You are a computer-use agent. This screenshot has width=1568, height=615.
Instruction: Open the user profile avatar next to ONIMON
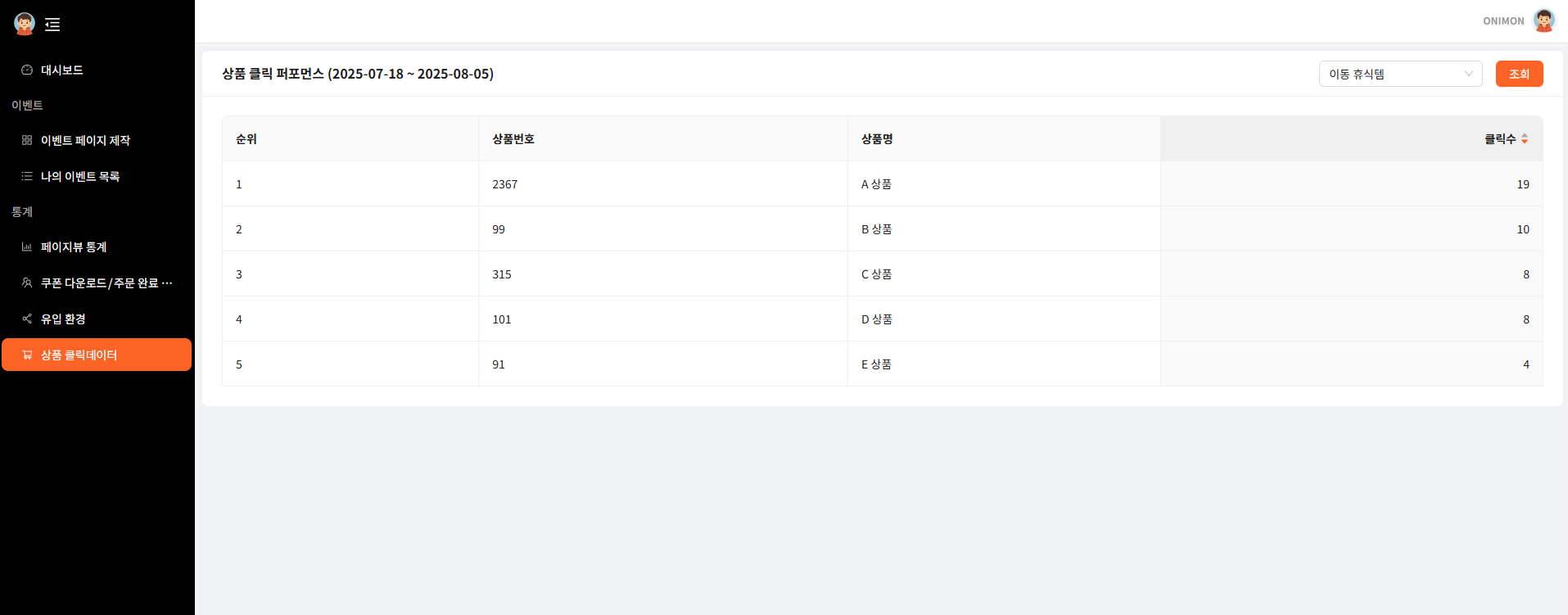pos(1543,21)
